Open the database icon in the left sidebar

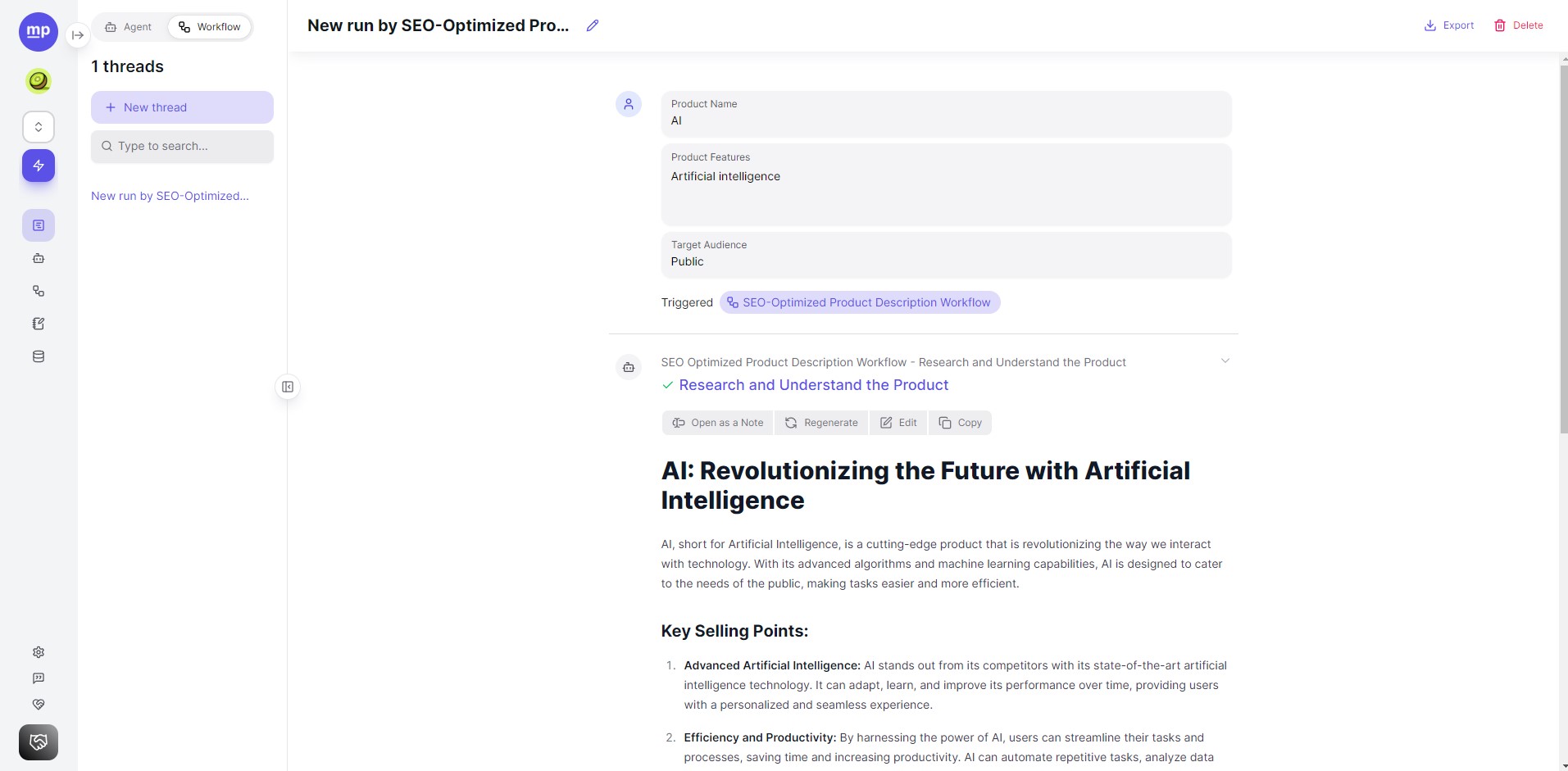pos(39,356)
